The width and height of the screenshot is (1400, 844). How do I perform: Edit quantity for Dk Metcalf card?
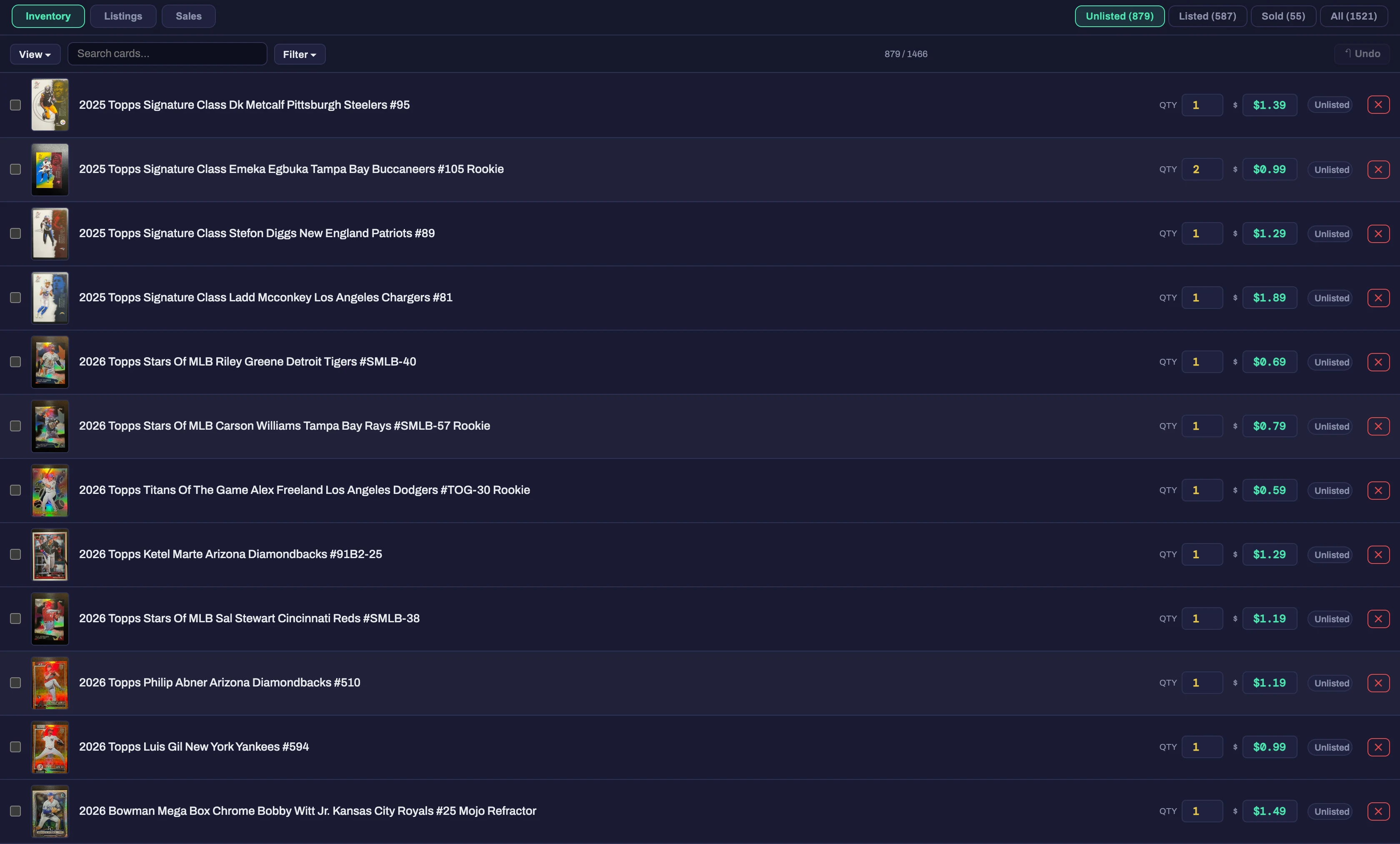pos(1202,105)
